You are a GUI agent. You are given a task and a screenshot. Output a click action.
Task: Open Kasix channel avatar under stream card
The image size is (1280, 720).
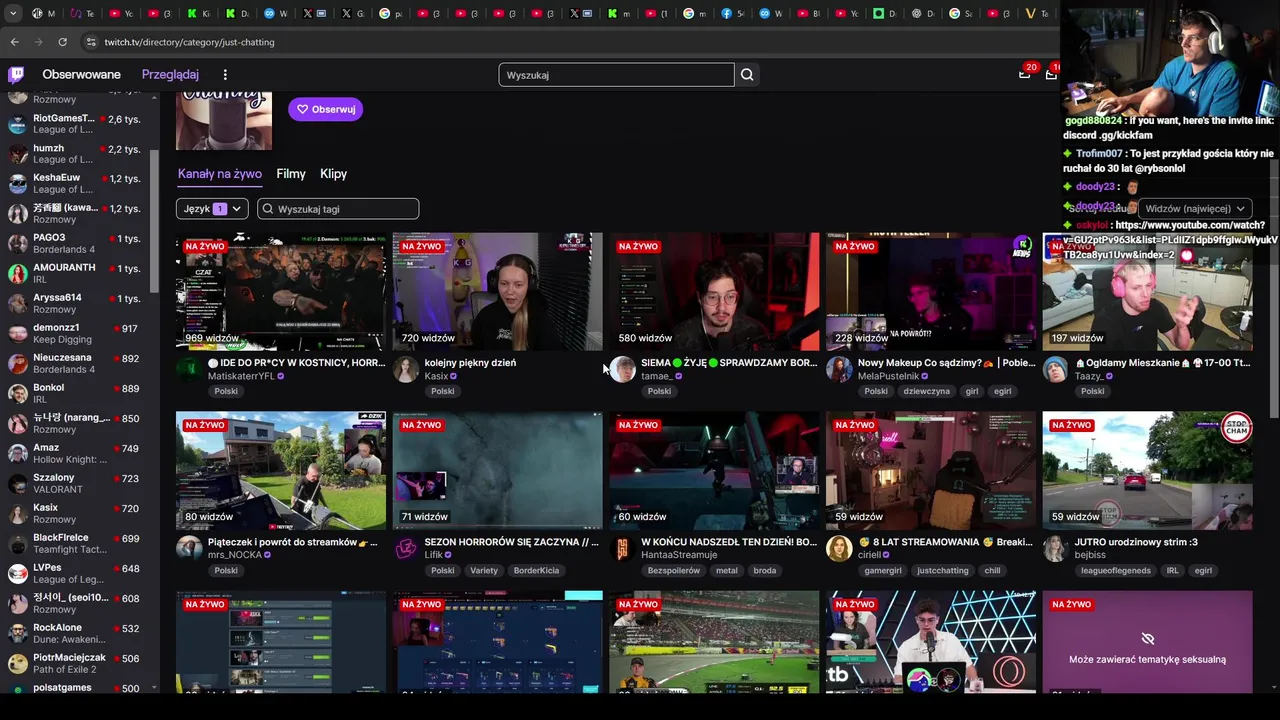pos(405,369)
